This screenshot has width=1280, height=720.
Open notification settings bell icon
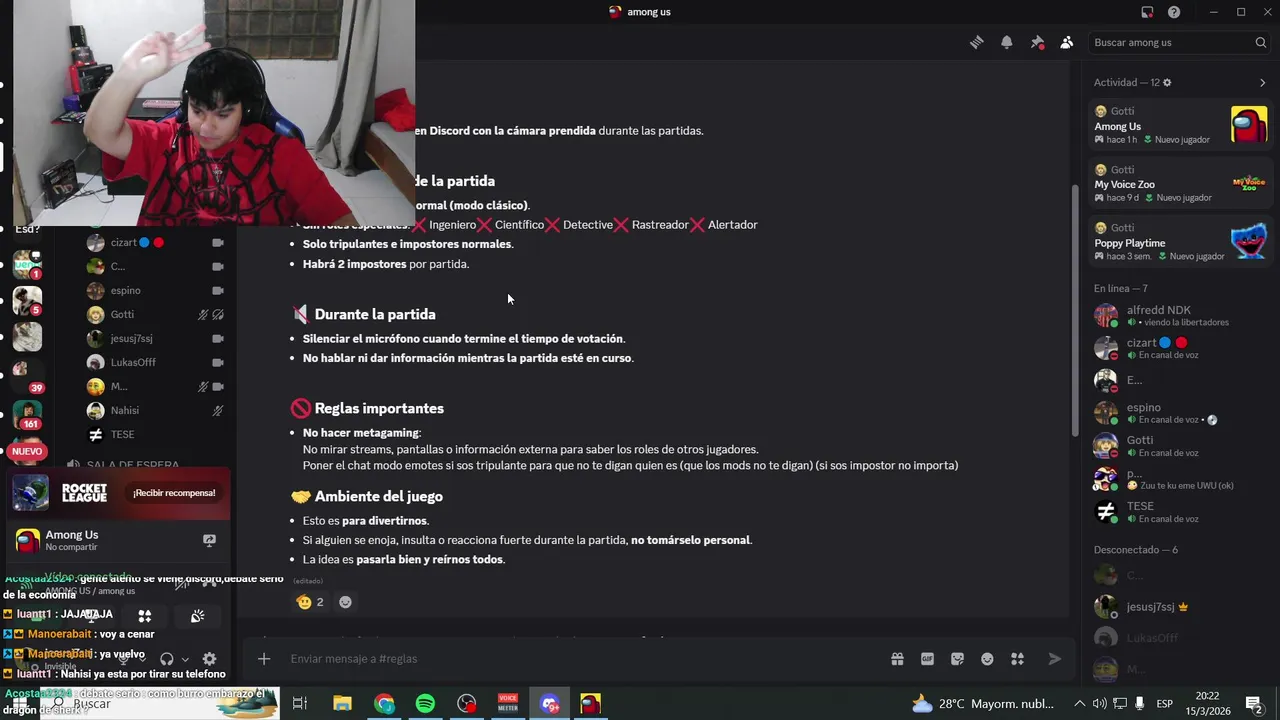1007,42
